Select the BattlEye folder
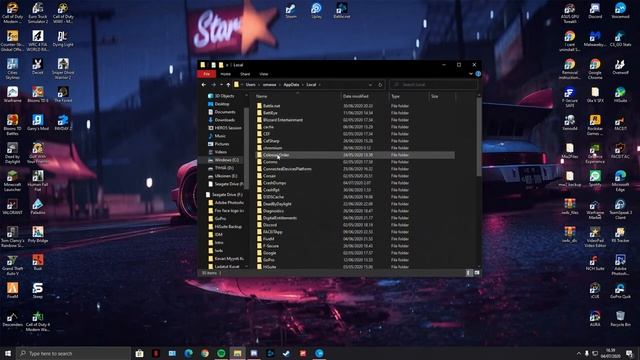Image resolution: width=640 pixels, height=360 pixels. click(355, 113)
